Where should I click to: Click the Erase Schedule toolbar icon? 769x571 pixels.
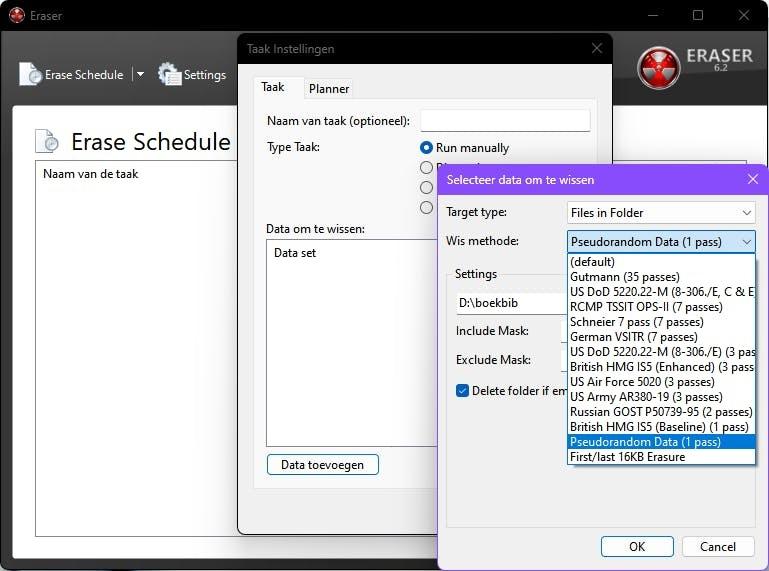(29, 74)
